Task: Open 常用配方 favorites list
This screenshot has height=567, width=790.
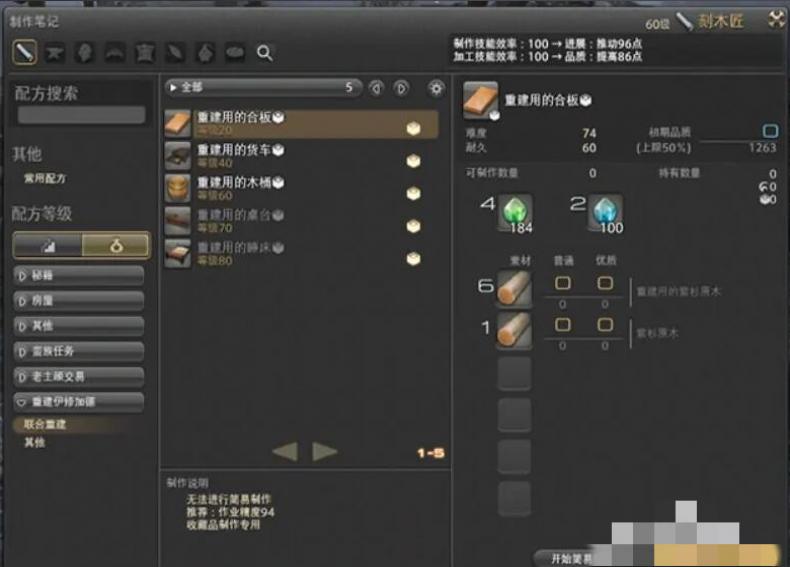Action: pos(45,178)
